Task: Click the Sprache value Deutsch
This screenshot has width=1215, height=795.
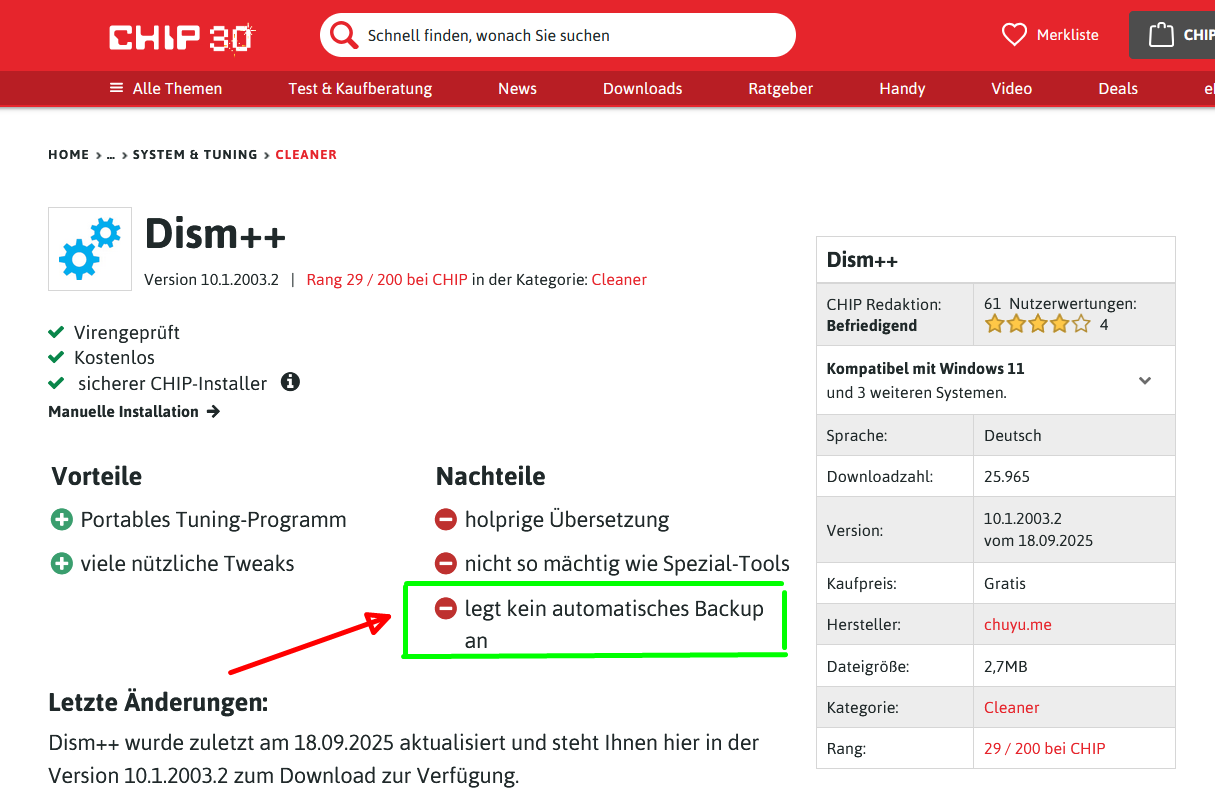Action: pos(1013,436)
